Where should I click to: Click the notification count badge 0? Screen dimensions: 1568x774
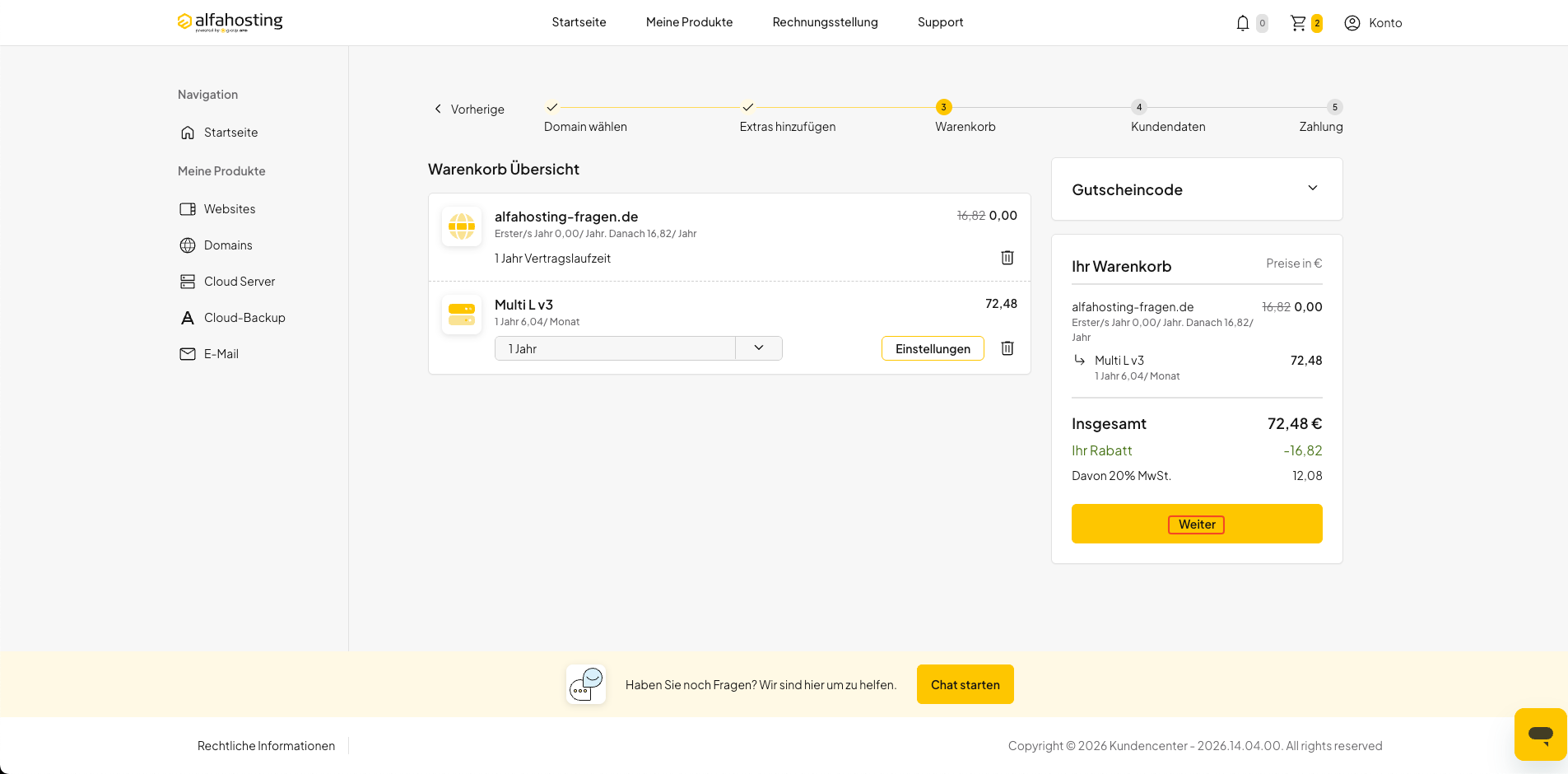[x=1262, y=23]
